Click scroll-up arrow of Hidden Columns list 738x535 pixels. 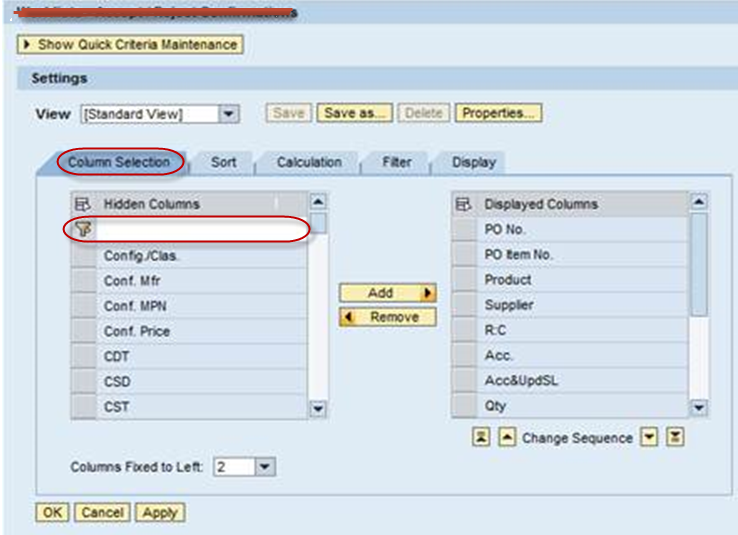tap(318, 202)
